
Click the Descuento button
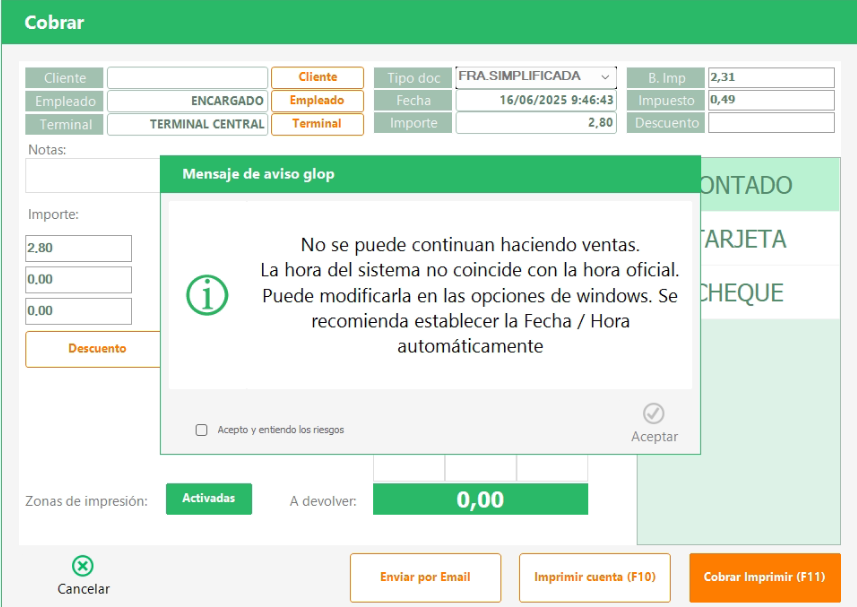click(97, 349)
